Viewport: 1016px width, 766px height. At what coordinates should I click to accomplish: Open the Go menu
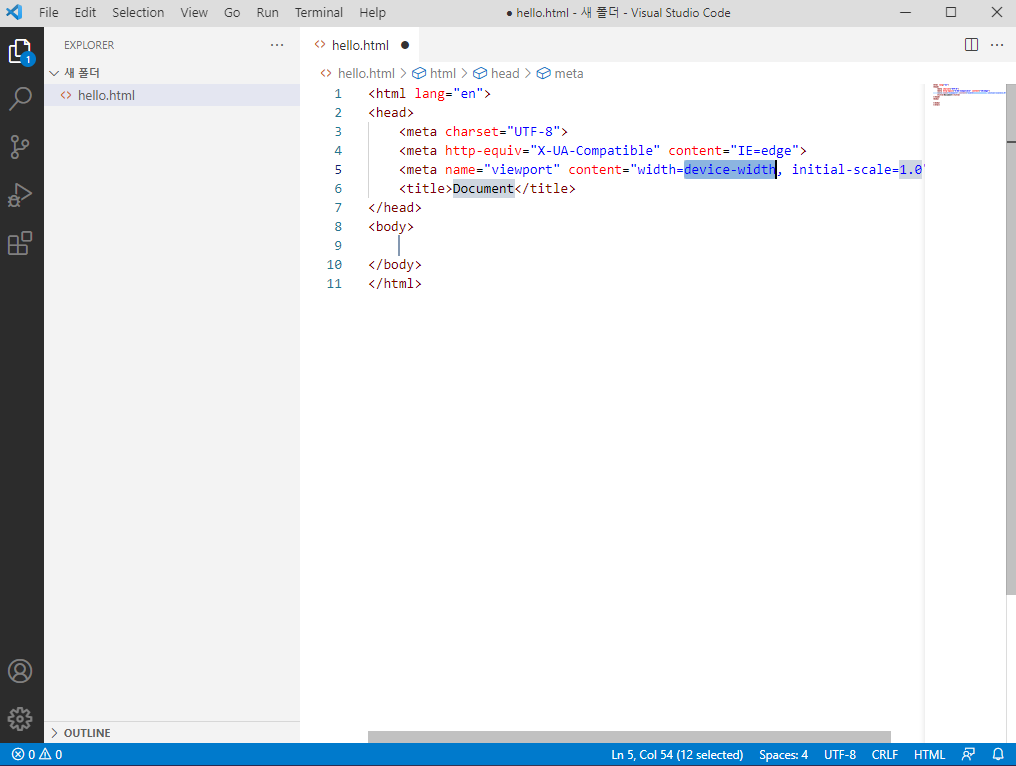(232, 12)
